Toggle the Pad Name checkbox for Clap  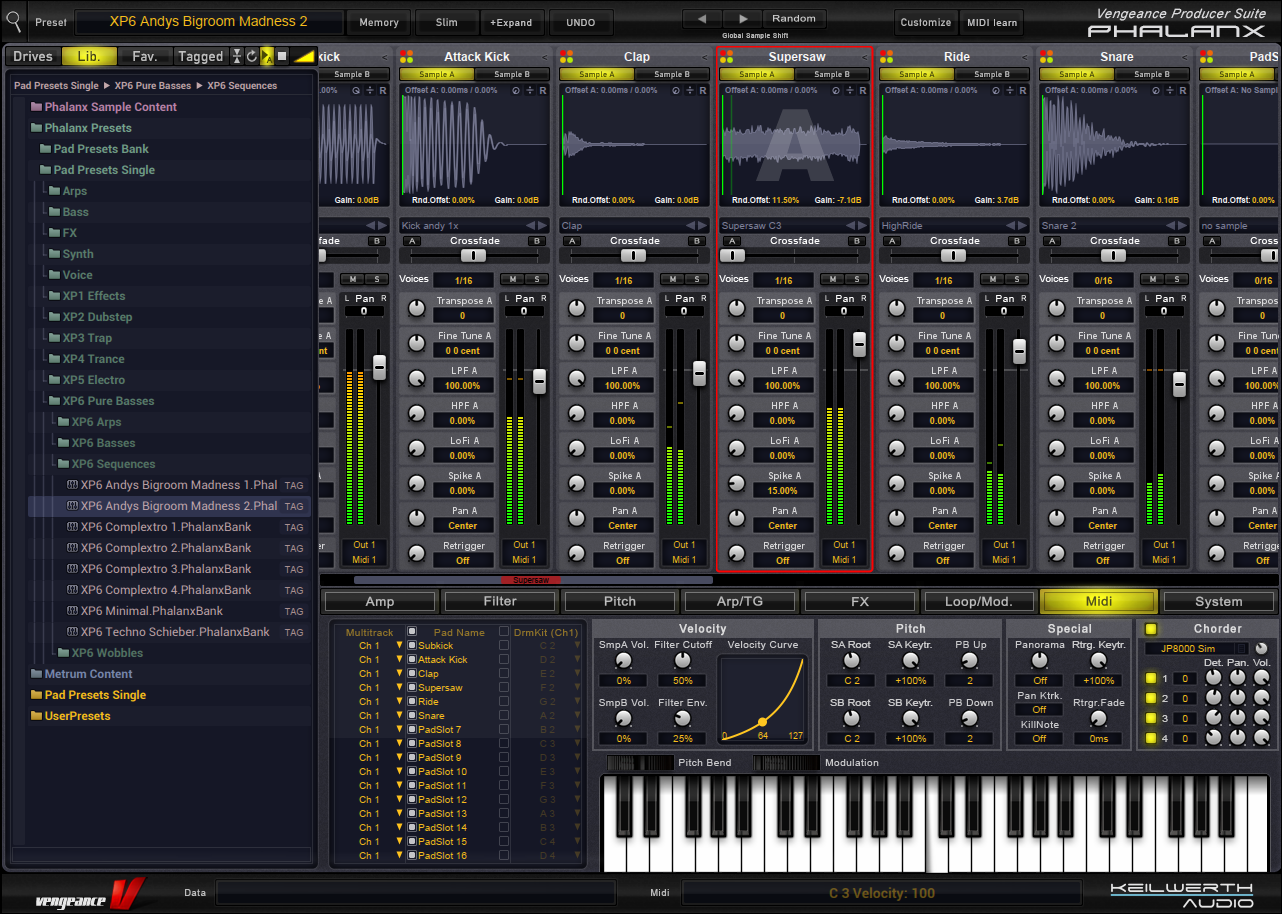(x=411, y=674)
